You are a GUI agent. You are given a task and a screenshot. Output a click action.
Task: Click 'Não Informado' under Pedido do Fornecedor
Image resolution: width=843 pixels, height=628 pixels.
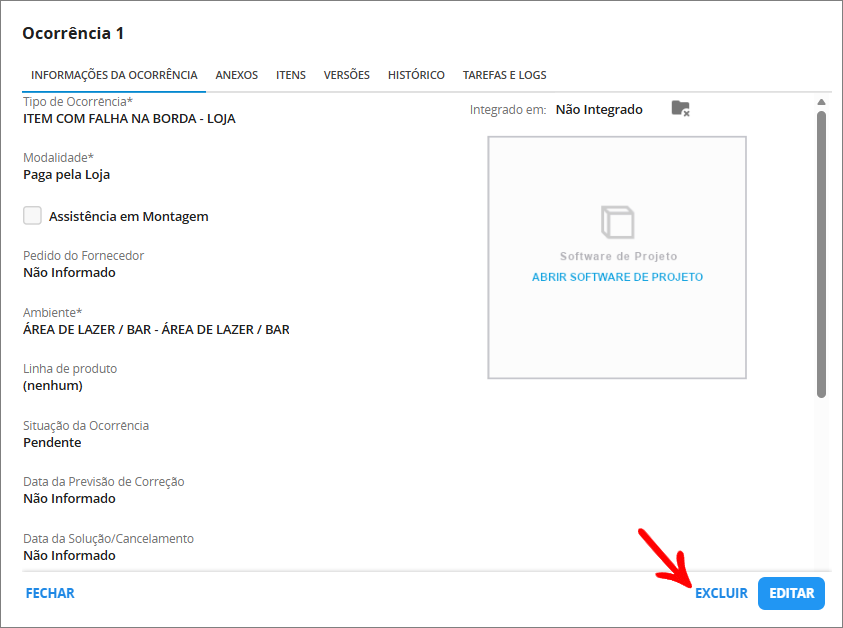pyautogui.click(x=69, y=273)
